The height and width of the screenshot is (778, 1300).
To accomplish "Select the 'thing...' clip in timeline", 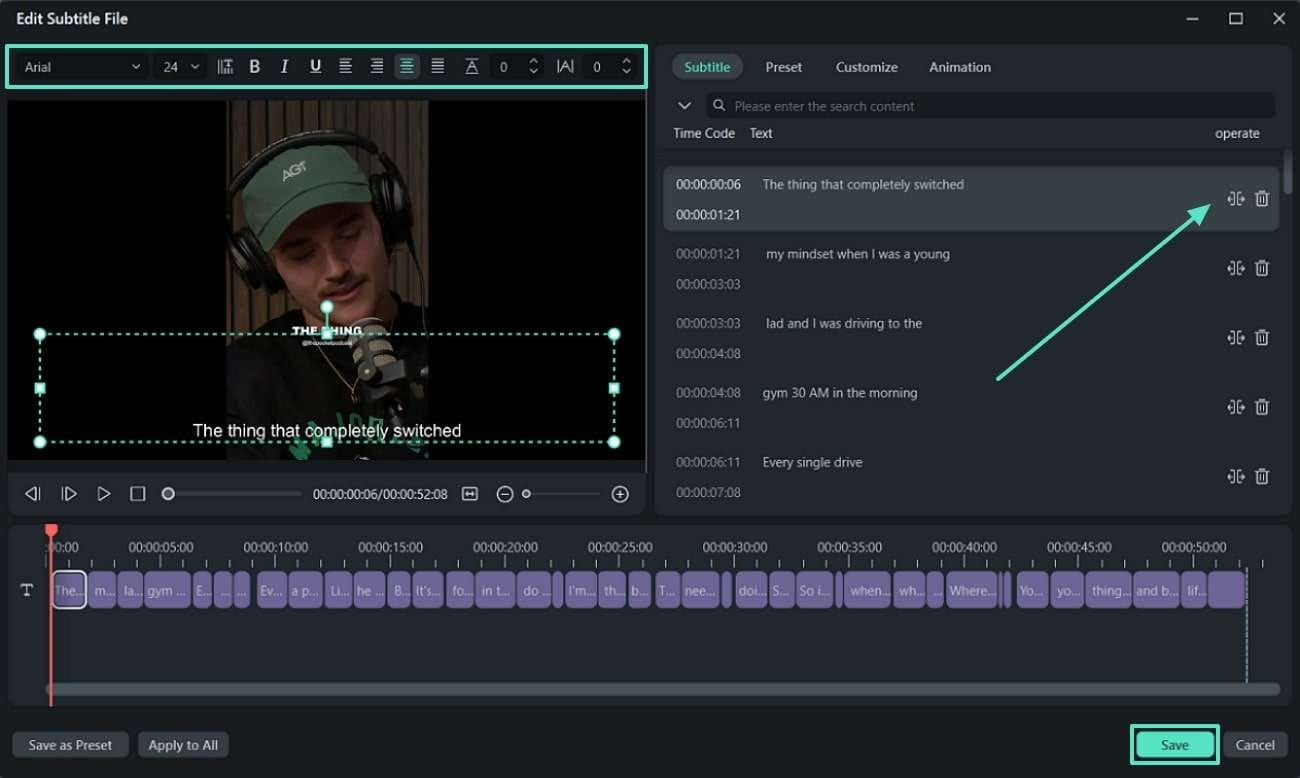I will [1110, 590].
